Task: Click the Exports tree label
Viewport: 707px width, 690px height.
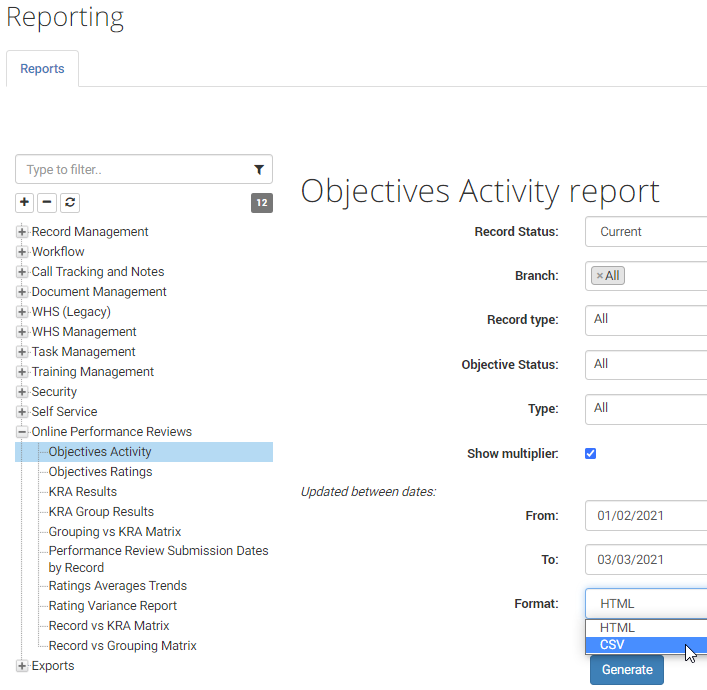Action: coord(53,666)
